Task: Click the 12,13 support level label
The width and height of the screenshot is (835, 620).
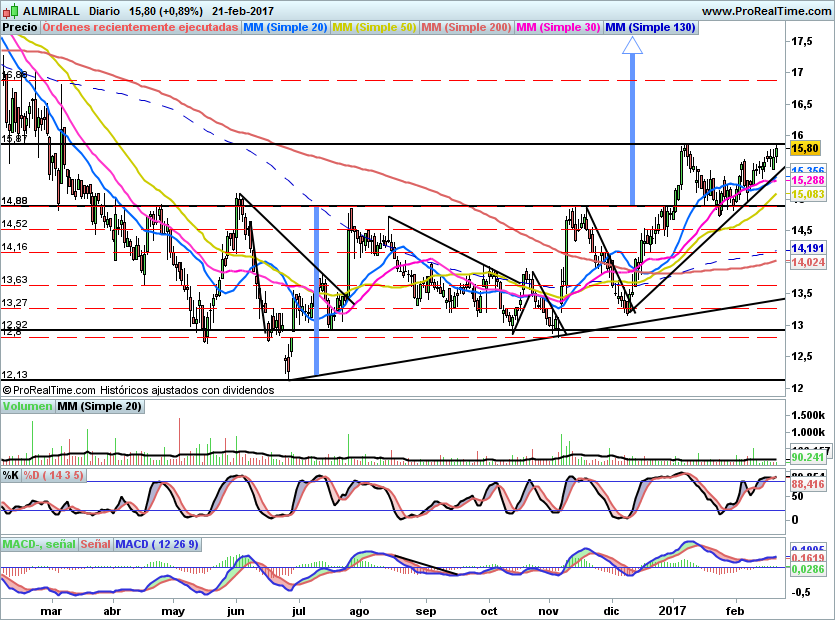Action: pos(14,374)
